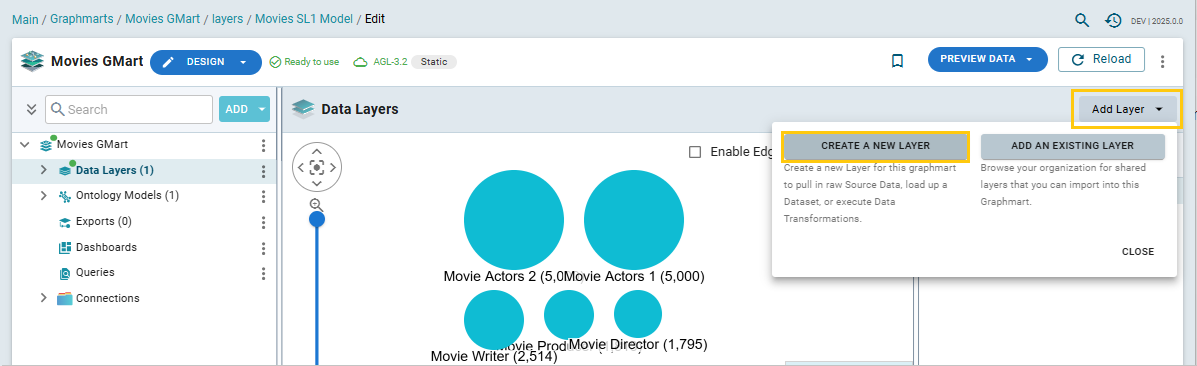Open the graphmart three-dot options menu
The image size is (1197, 366).
point(1163,61)
